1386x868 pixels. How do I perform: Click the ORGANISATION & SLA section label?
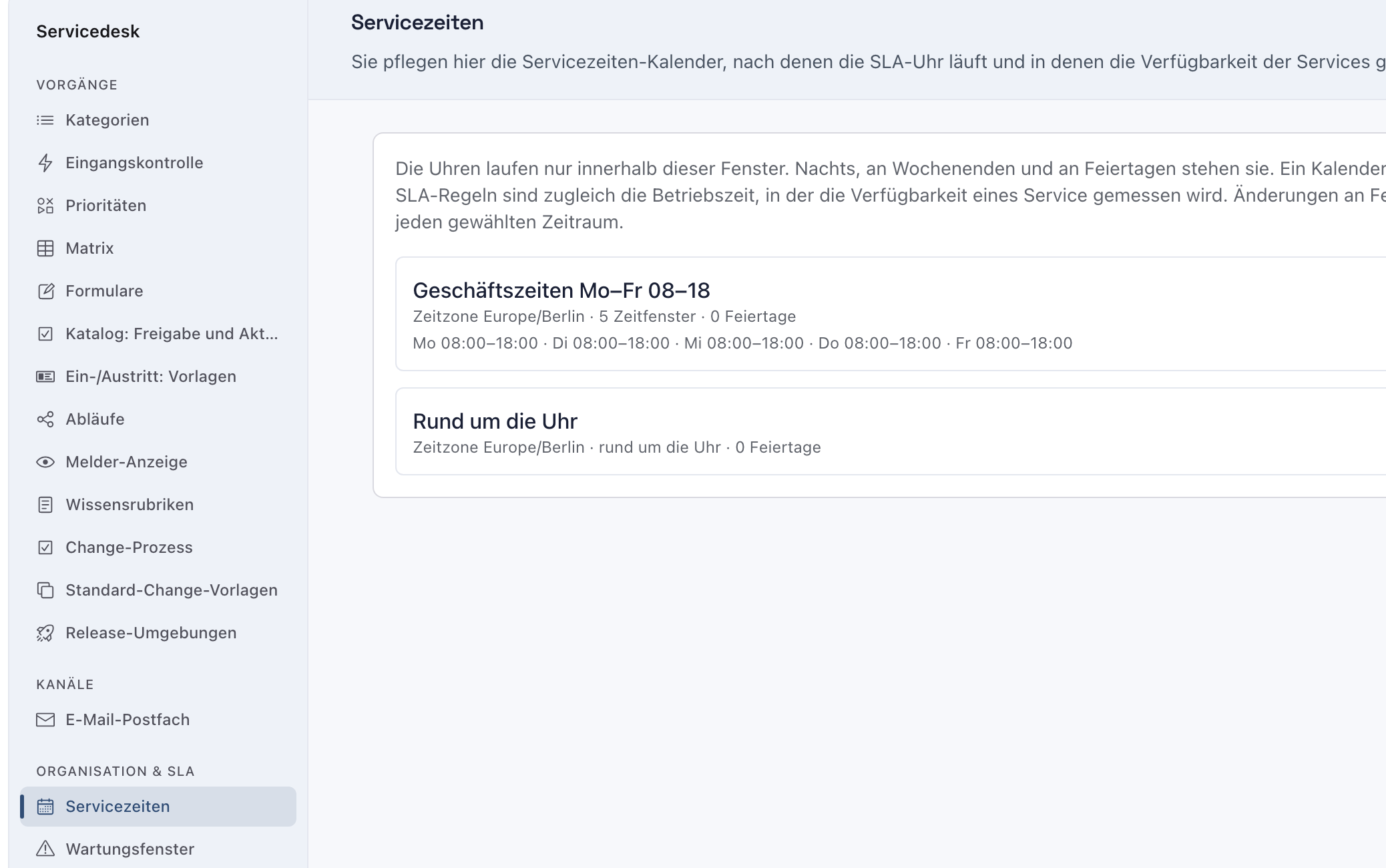coord(115,771)
